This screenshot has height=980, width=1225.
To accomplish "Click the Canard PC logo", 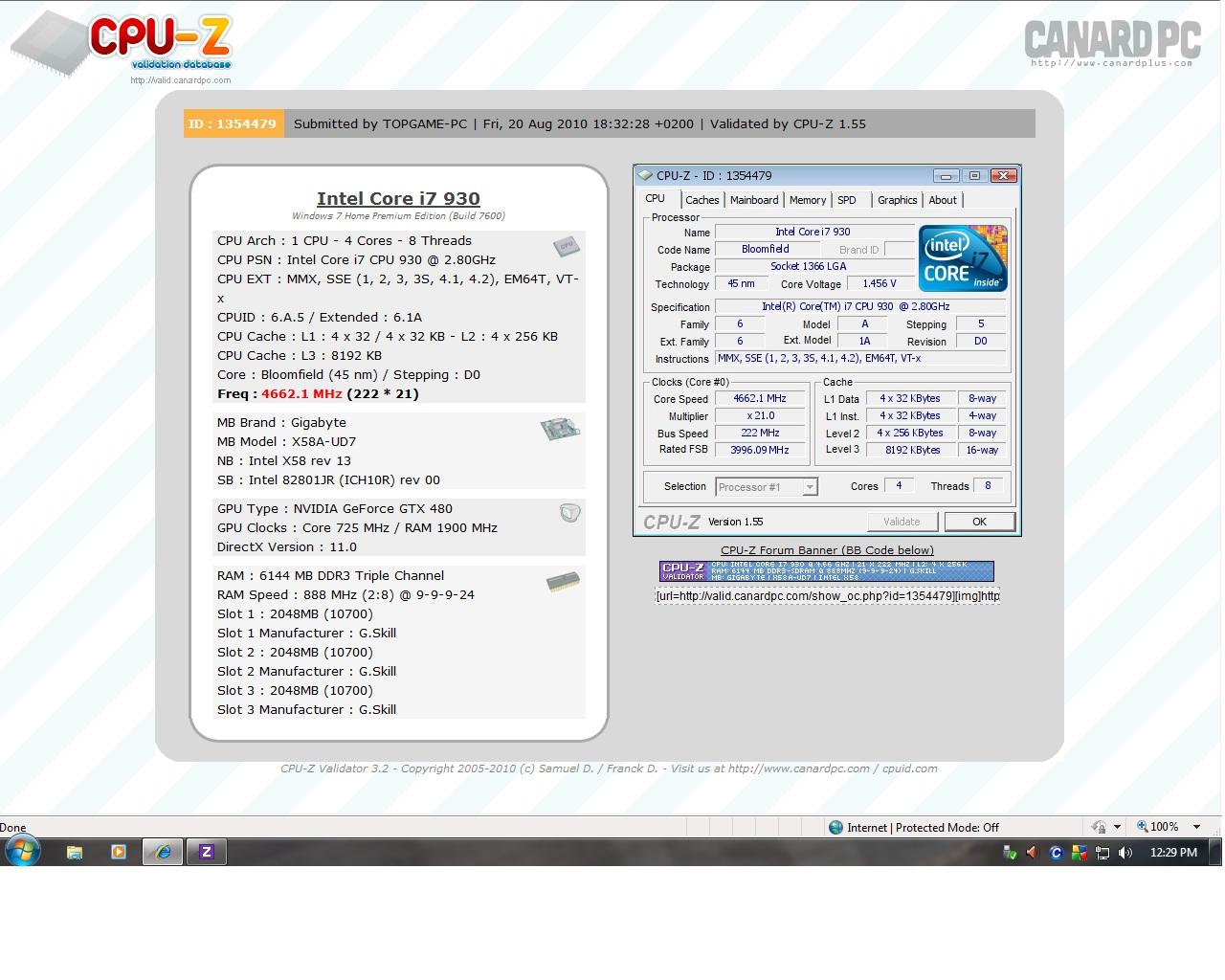I will click(1112, 44).
